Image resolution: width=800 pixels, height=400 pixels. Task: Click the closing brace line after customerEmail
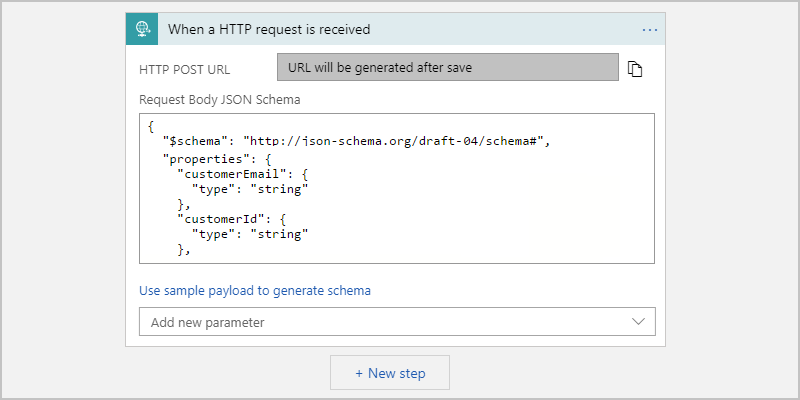click(183, 204)
